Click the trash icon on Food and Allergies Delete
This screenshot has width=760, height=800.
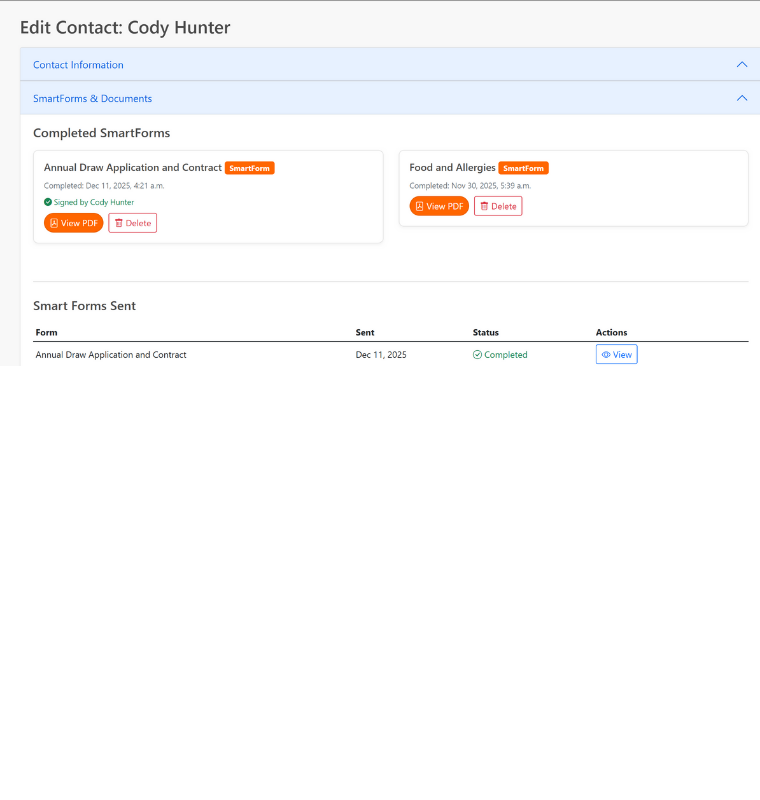(483, 205)
